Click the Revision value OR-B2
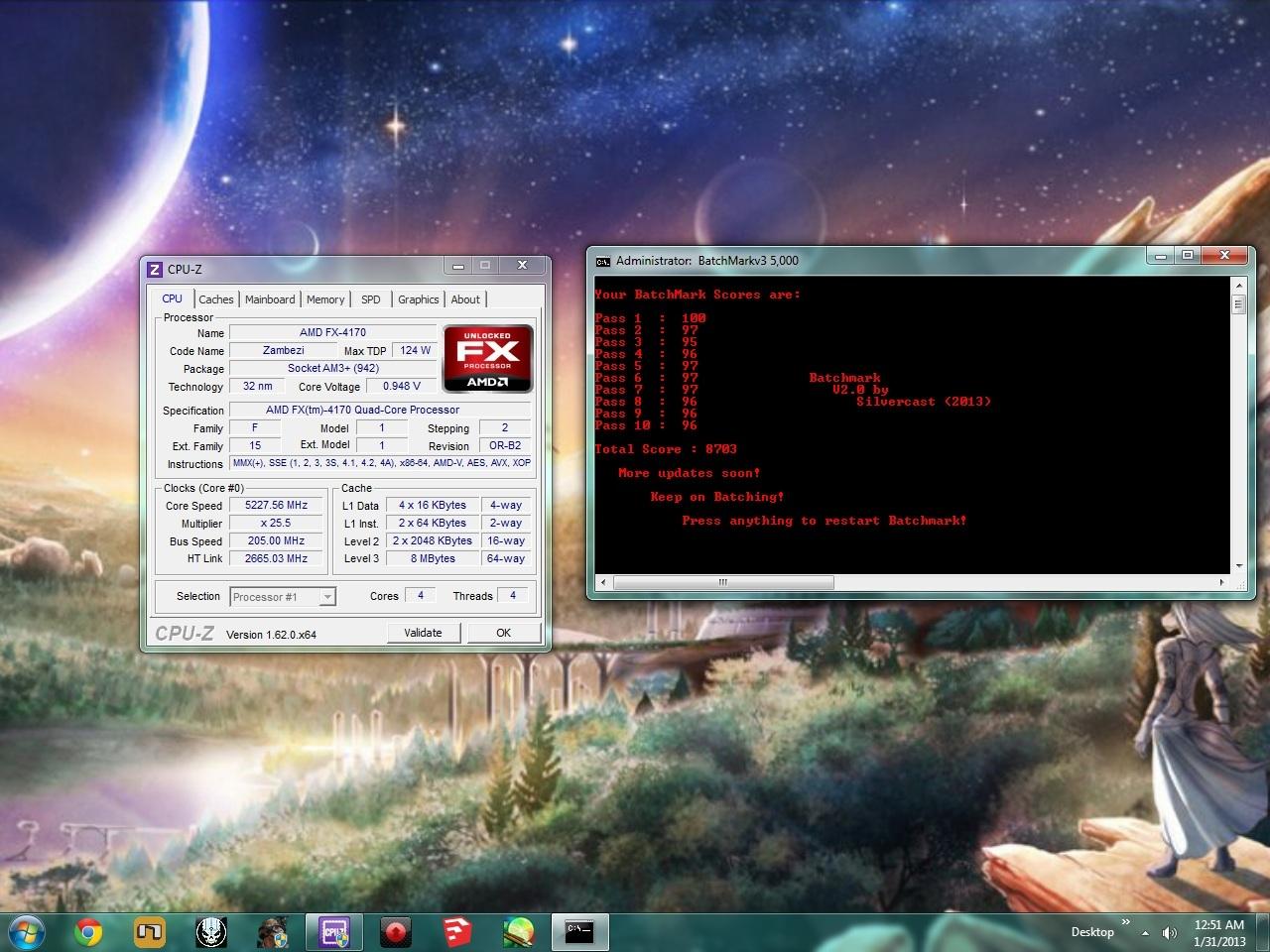The width and height of the screenshot is (1270, 952). (505, 445)
